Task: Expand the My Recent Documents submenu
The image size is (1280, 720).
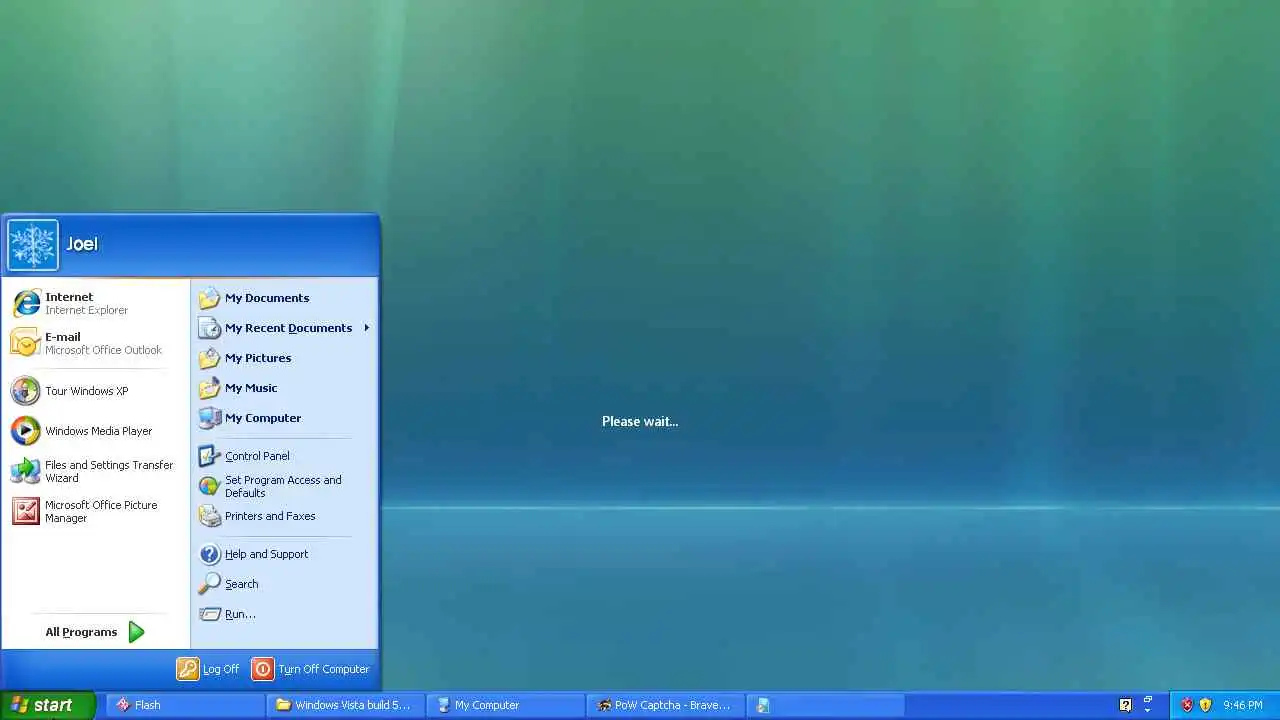Action: coord(284,328)
